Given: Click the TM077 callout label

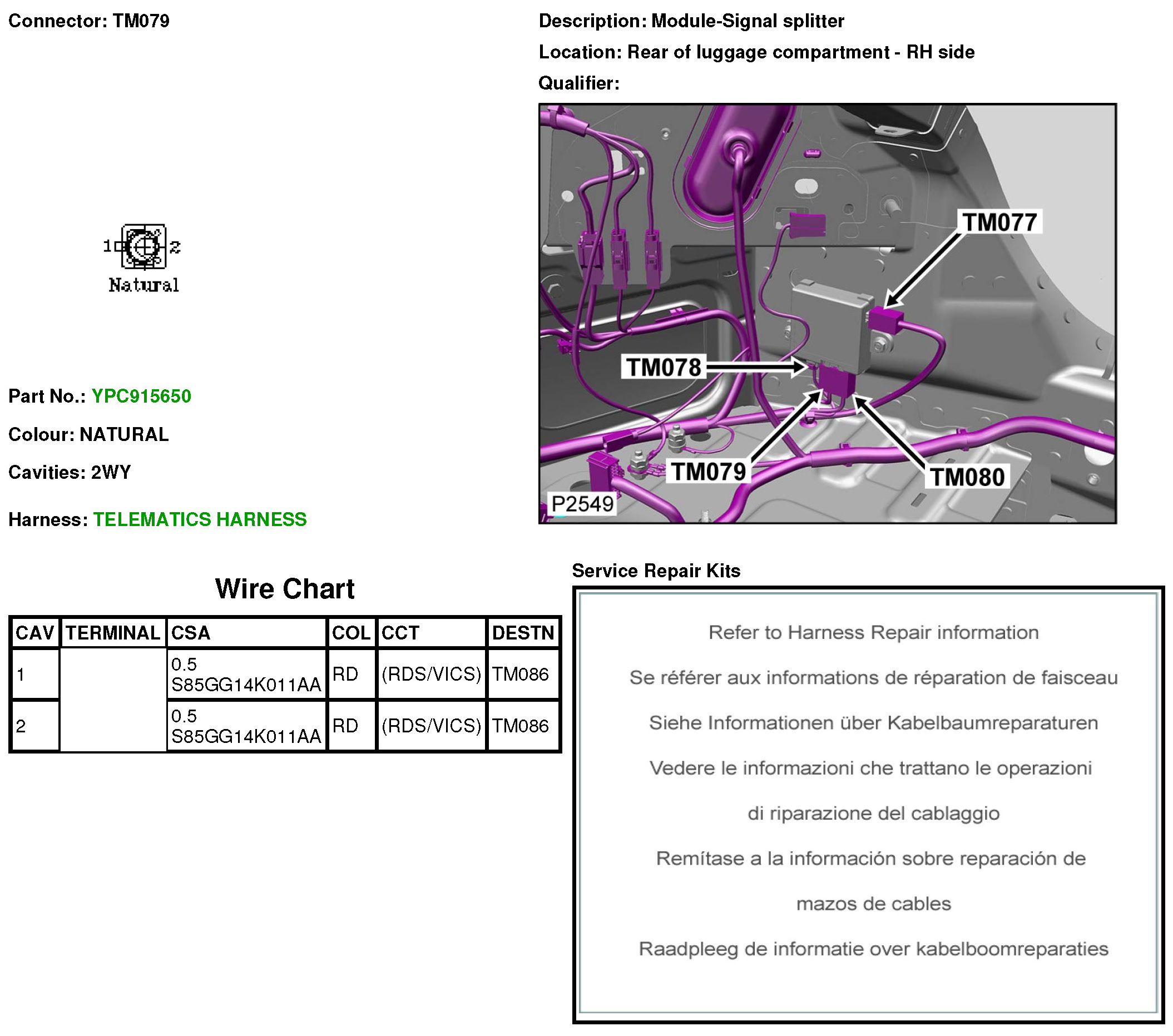Looking at the screenshot, I should (999, 222).
